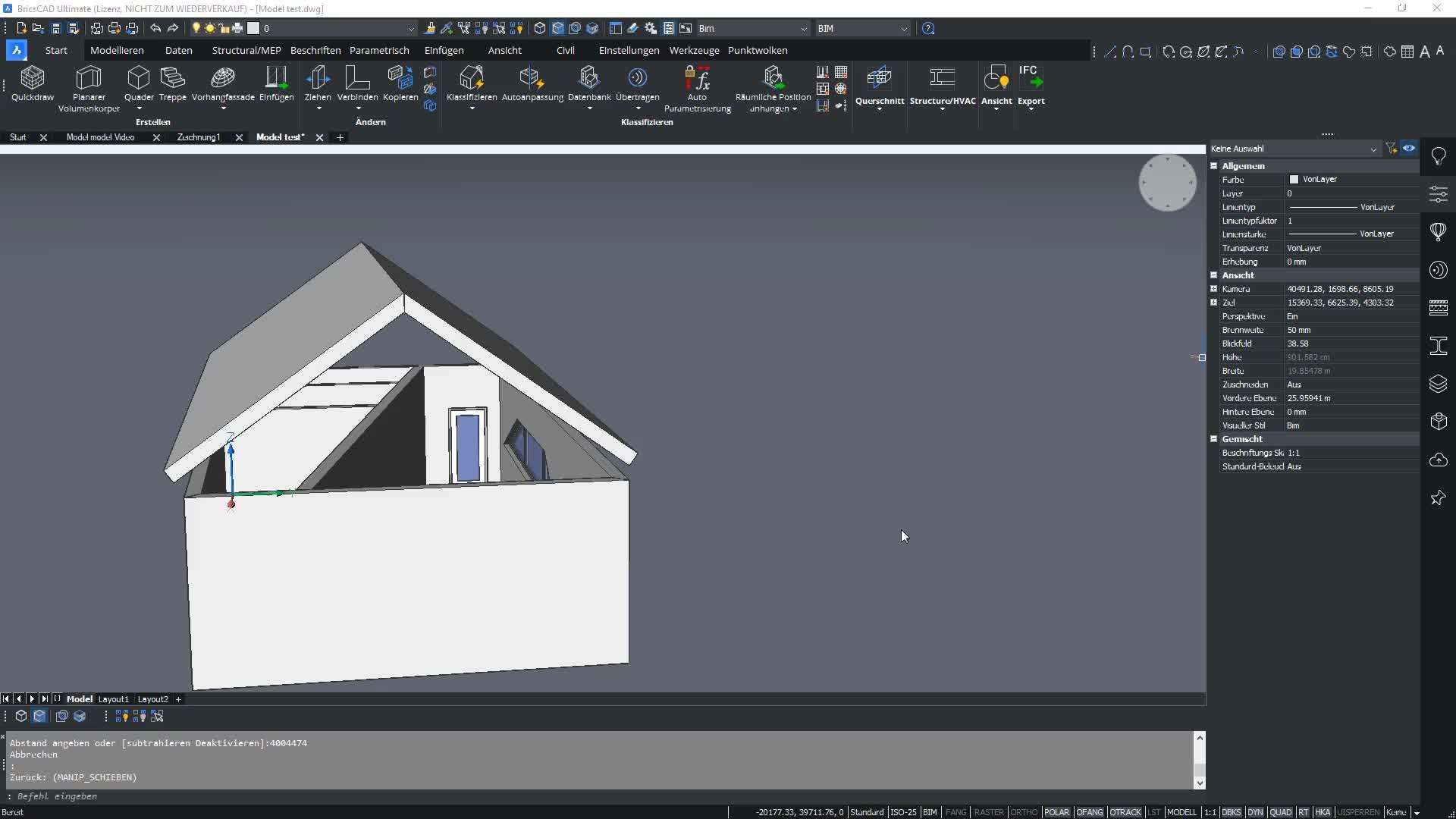Switch to the Zeichnung1 document tab
Screen dimensions: 1456x819
(x=199, y=137)
